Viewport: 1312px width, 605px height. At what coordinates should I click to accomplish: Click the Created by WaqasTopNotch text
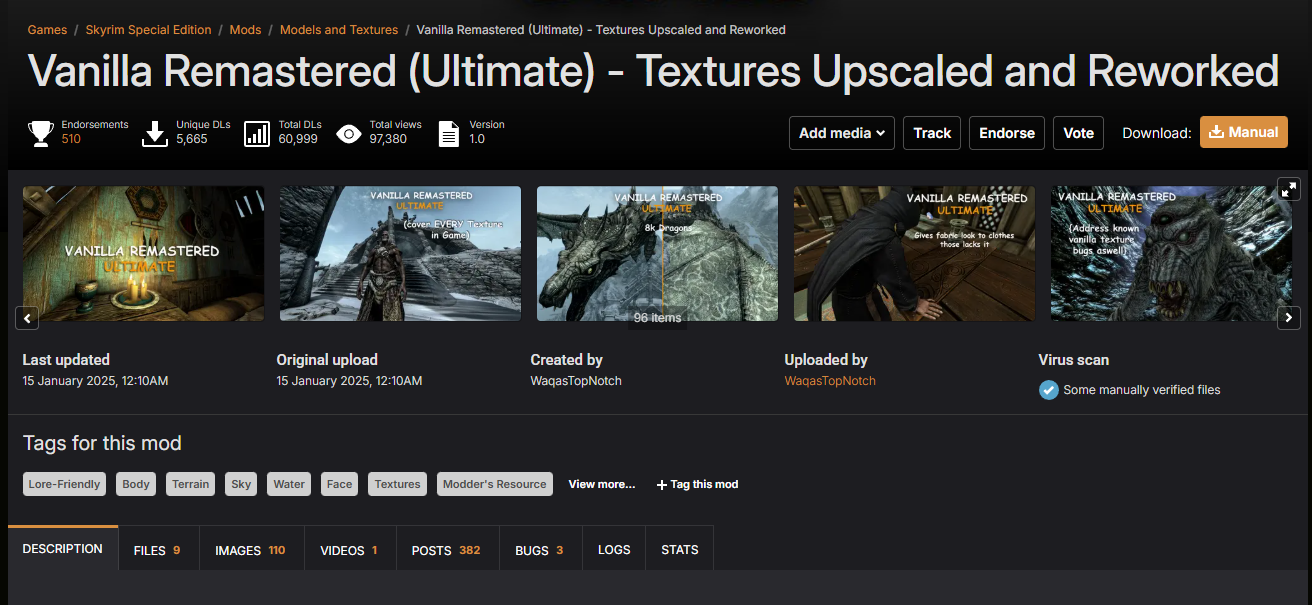pos(576,381)
